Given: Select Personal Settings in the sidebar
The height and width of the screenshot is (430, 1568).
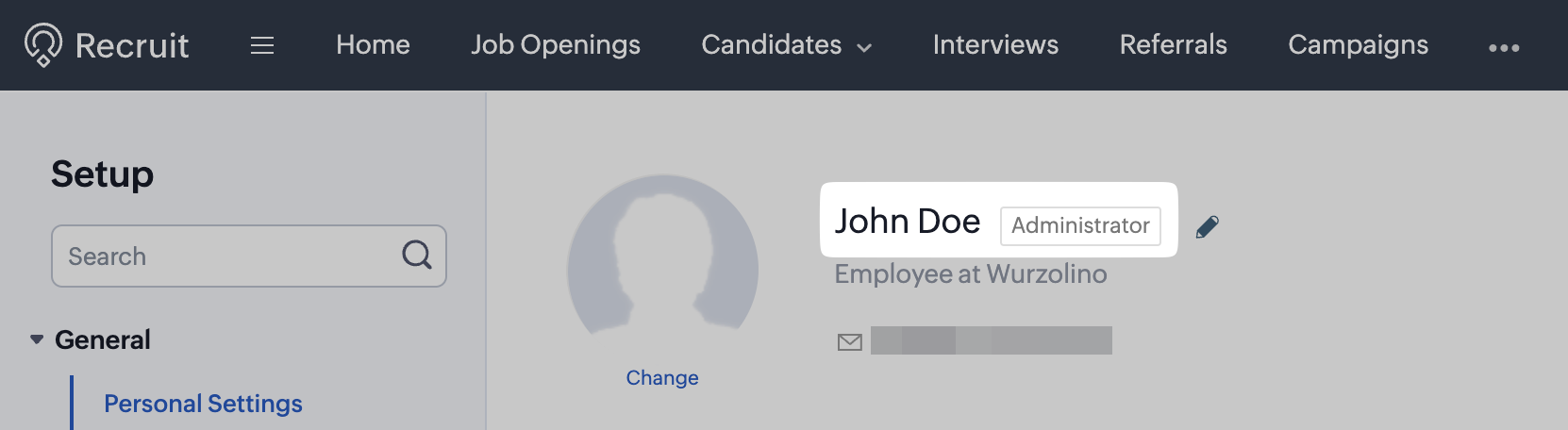Looking at the screenshot, I should coord(203,404).
